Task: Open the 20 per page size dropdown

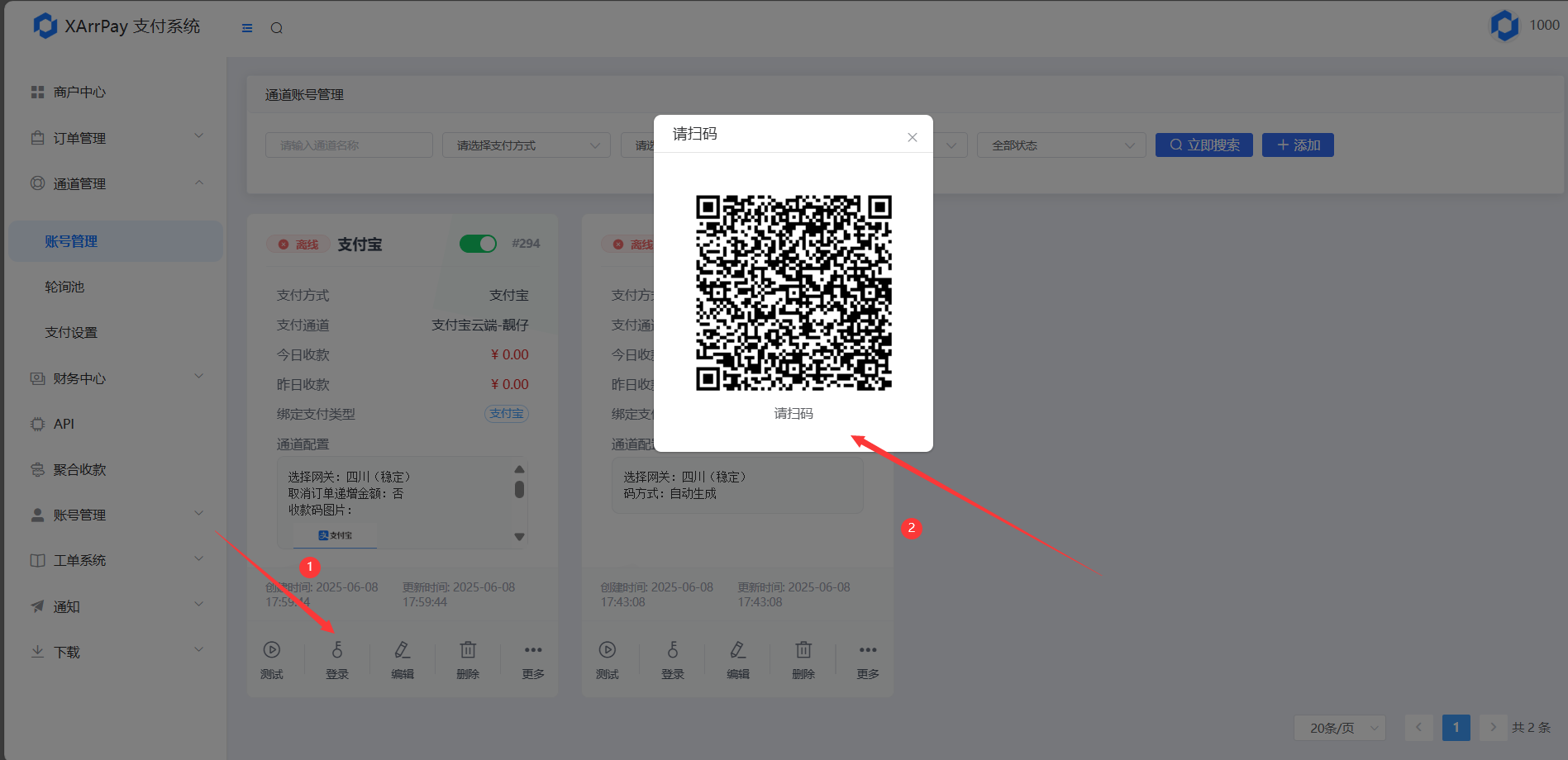Action: 1340,728
